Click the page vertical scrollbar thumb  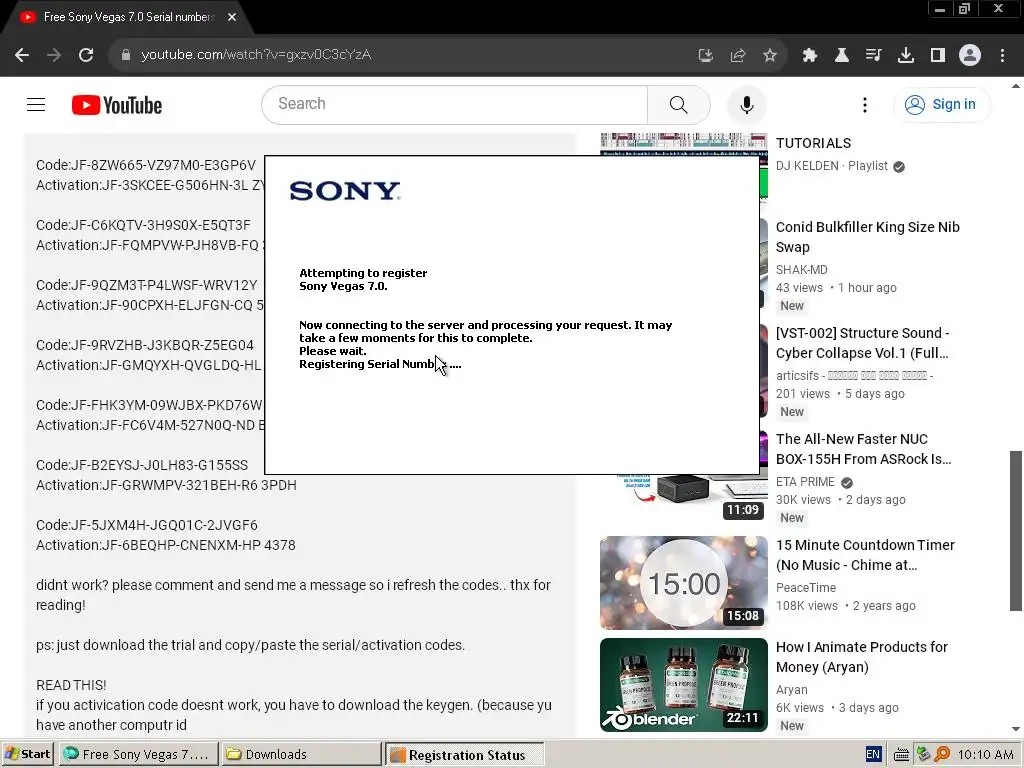coord(1016,530)
